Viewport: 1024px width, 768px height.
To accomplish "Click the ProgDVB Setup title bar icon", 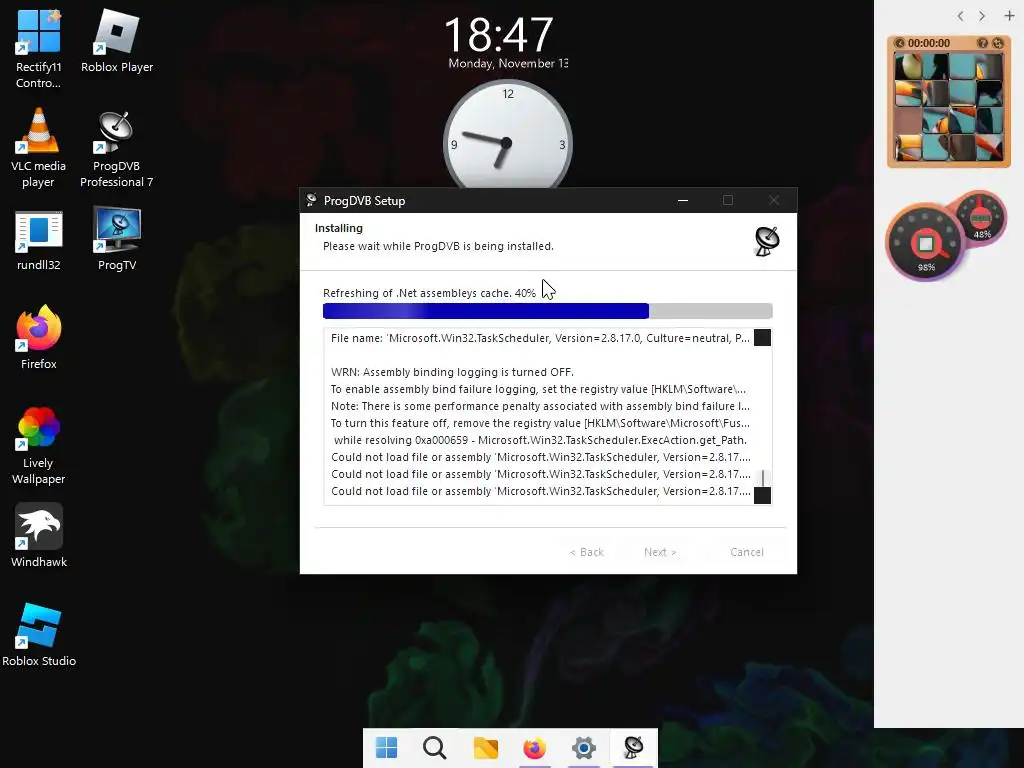I will (x=312, y=200).
